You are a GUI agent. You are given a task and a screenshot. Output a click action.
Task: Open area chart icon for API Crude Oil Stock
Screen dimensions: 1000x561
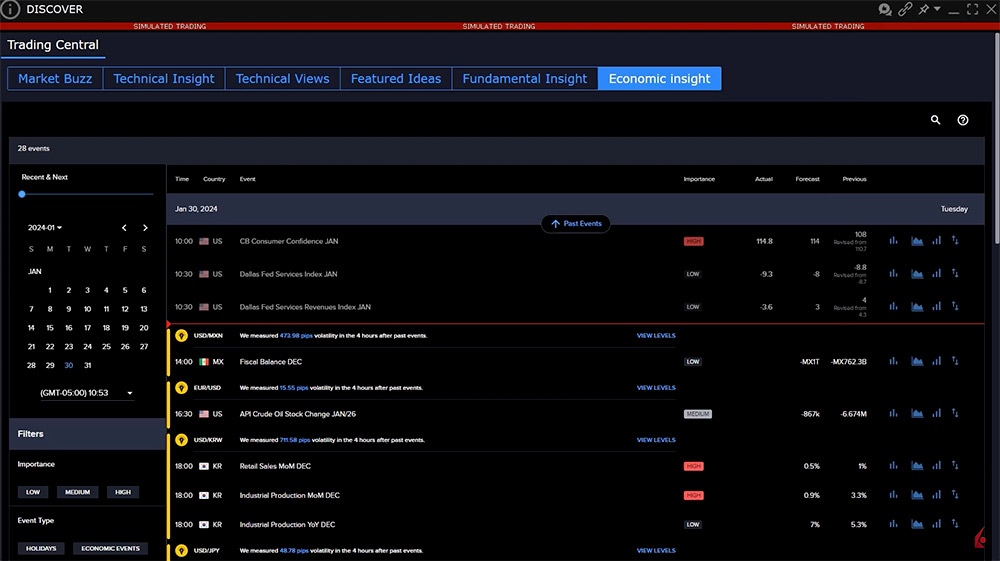(917, 414)
